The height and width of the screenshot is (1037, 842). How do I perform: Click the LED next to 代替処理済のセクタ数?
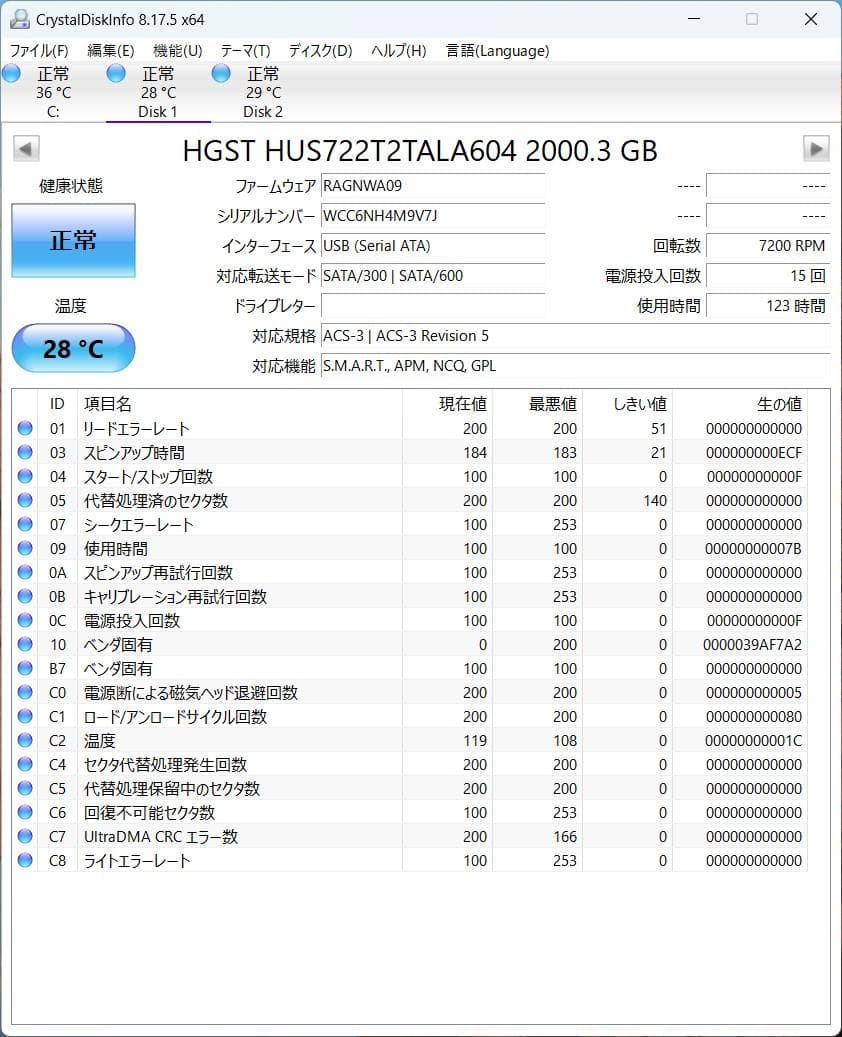tap(24, 500)
